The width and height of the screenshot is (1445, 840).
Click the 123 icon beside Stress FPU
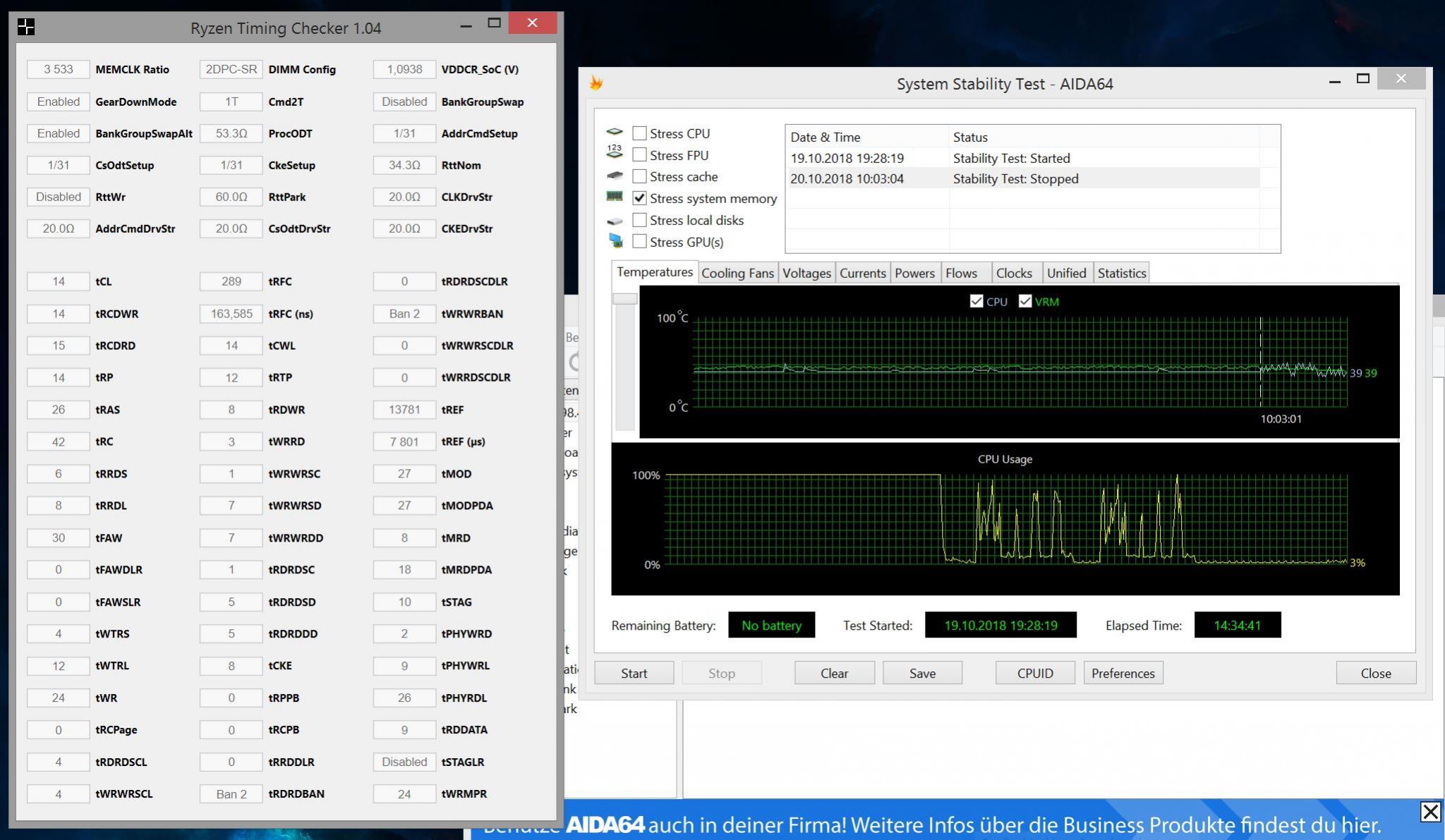[615, 152]
